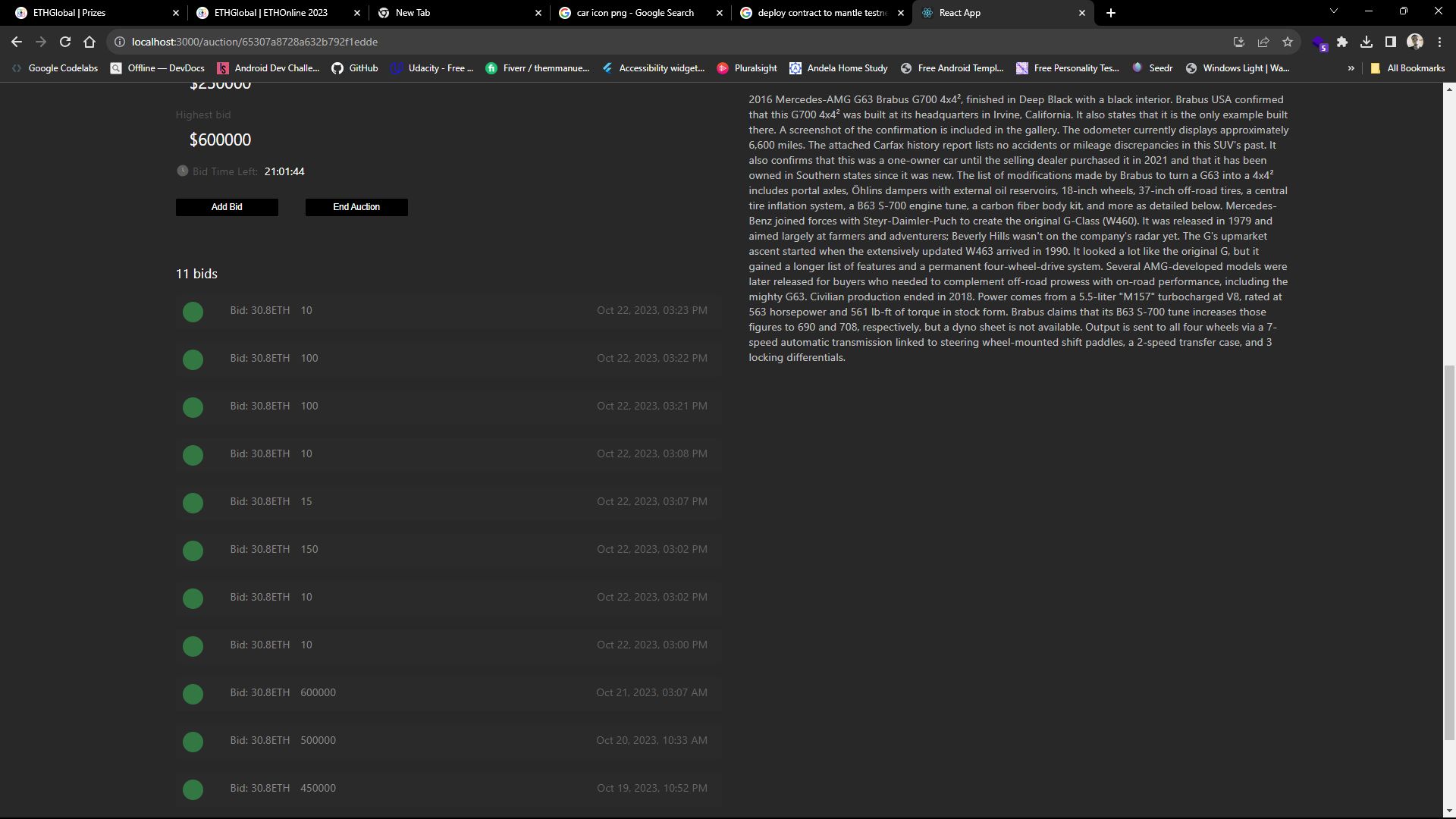Open Free Personality Test bookmark
The width and height of the screenshot is (1456, 819).
[1068, 68]
